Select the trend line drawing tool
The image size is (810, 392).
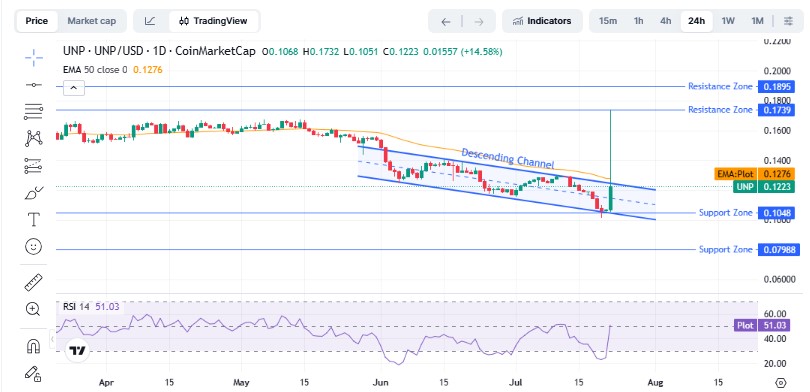tap(34, 85)
